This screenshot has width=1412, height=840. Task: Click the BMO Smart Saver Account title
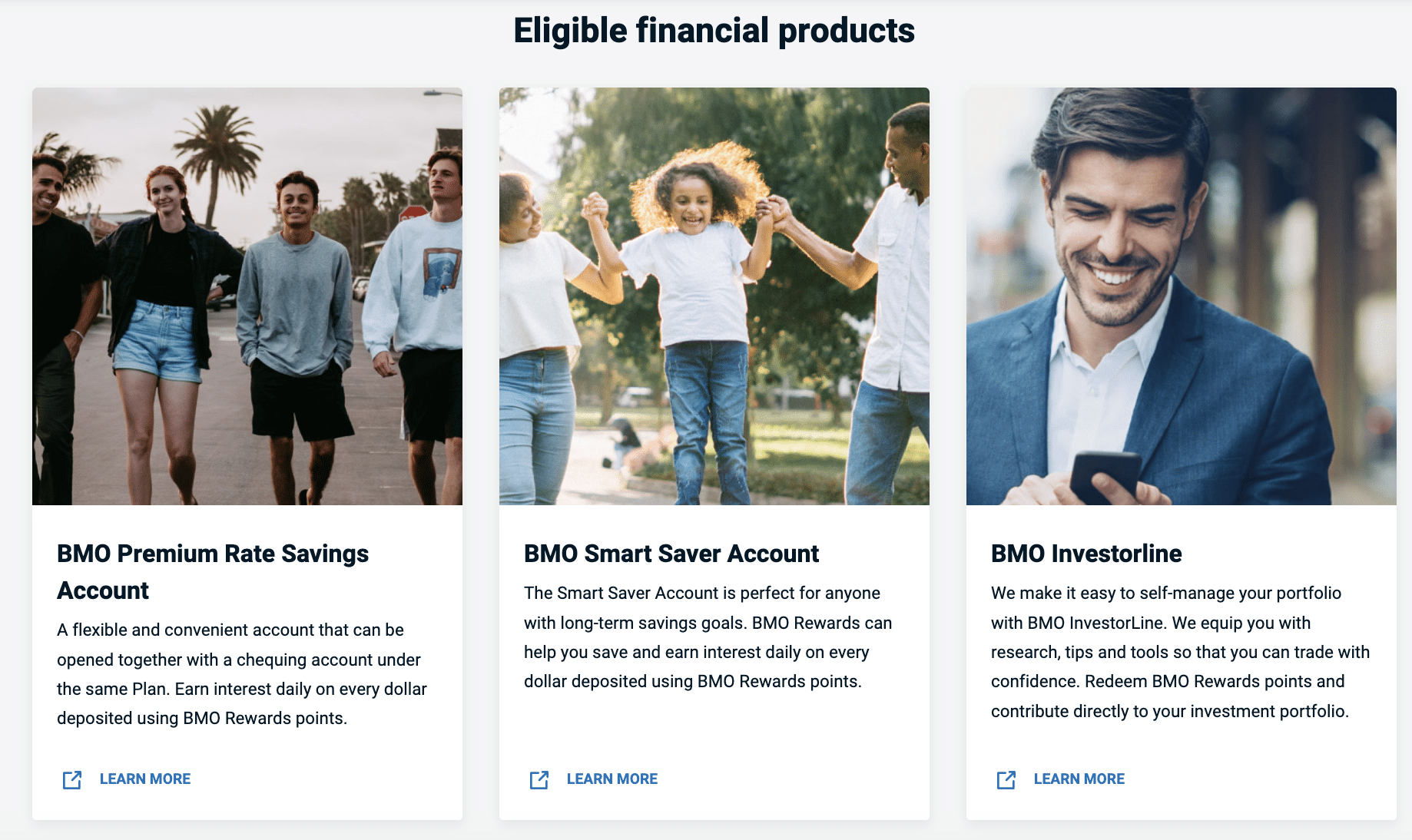[x=671, y=553]
